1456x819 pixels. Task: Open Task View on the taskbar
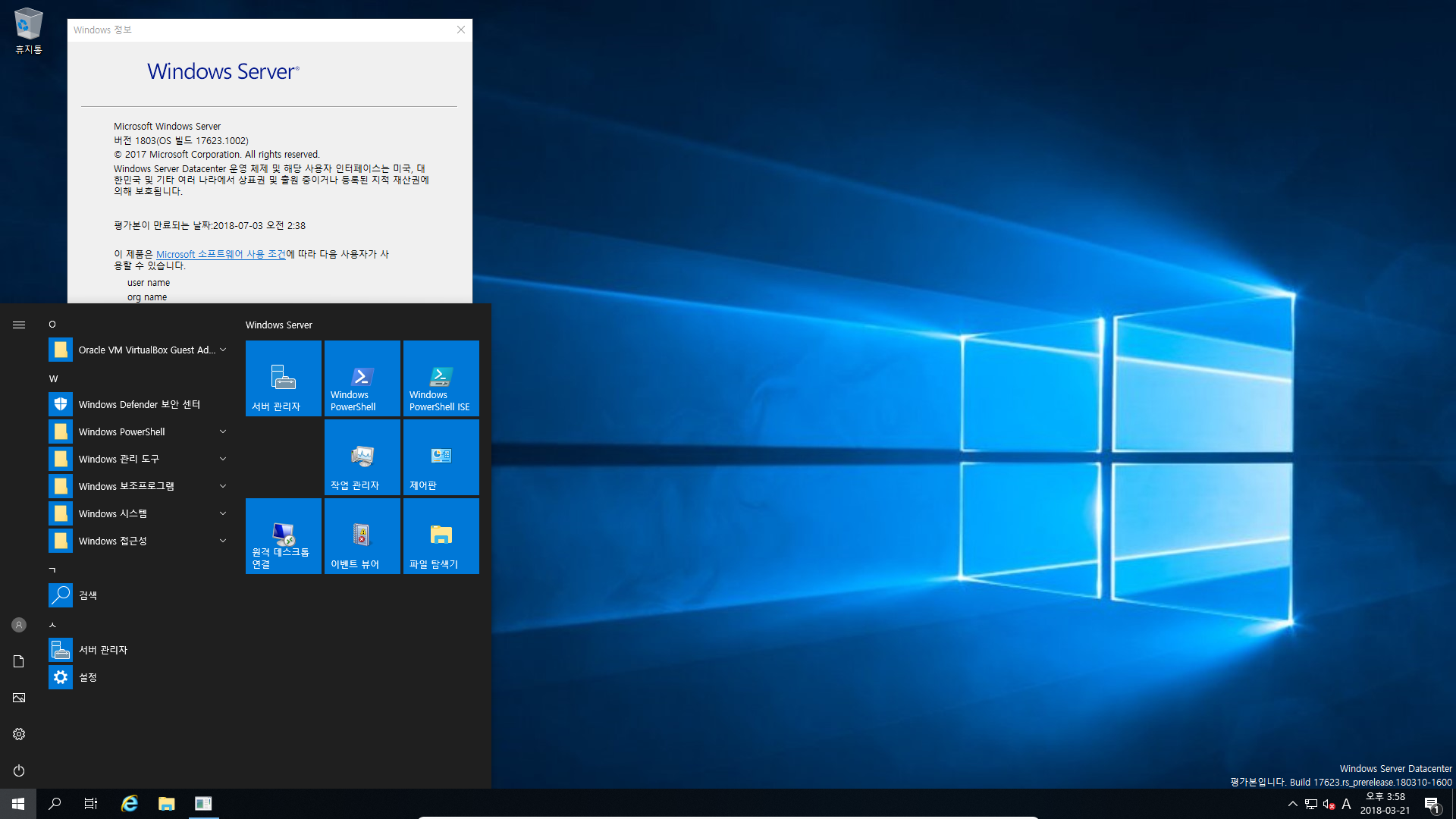coord(91,804)
